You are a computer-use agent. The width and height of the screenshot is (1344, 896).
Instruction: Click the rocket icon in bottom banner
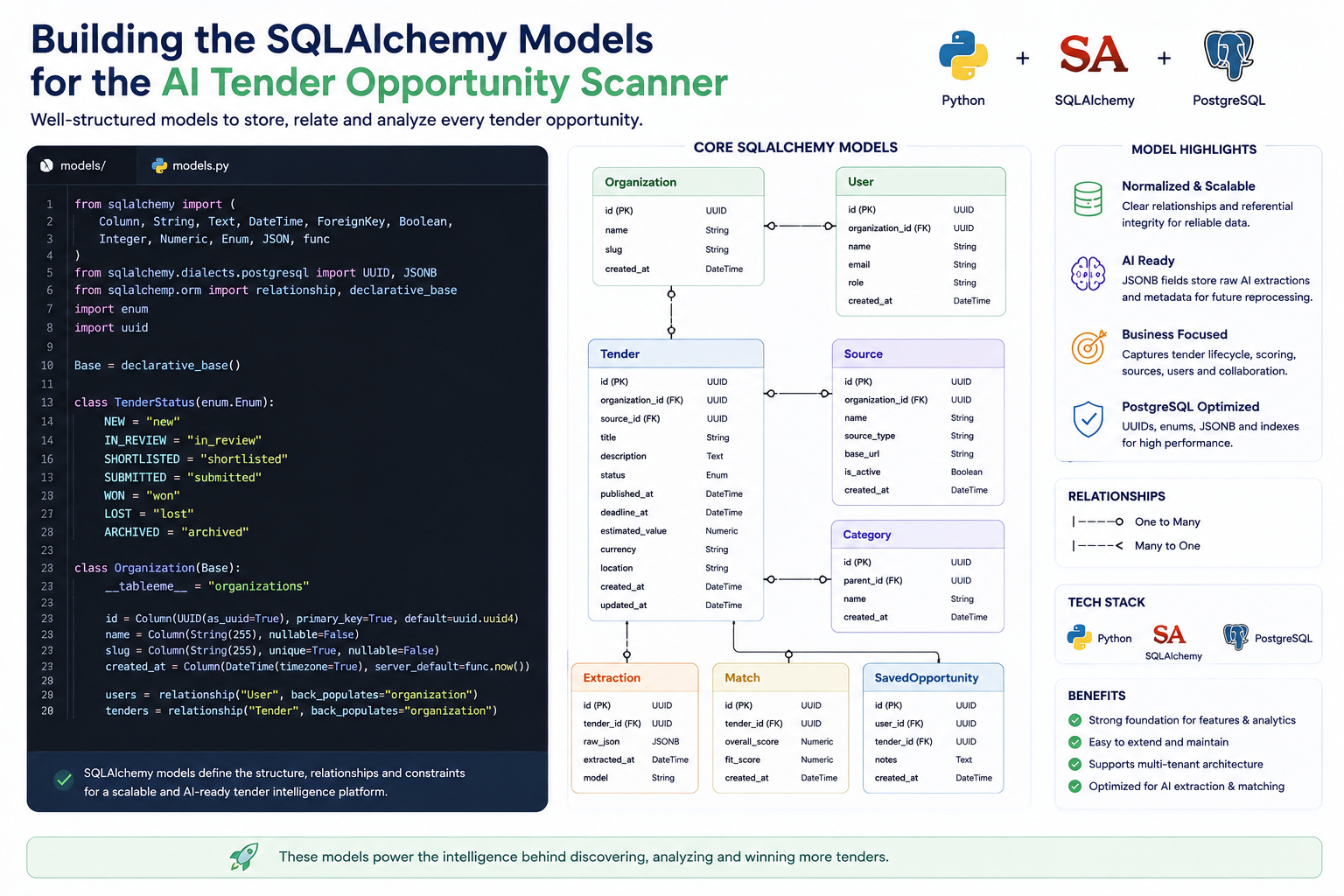tap(244, 857)
